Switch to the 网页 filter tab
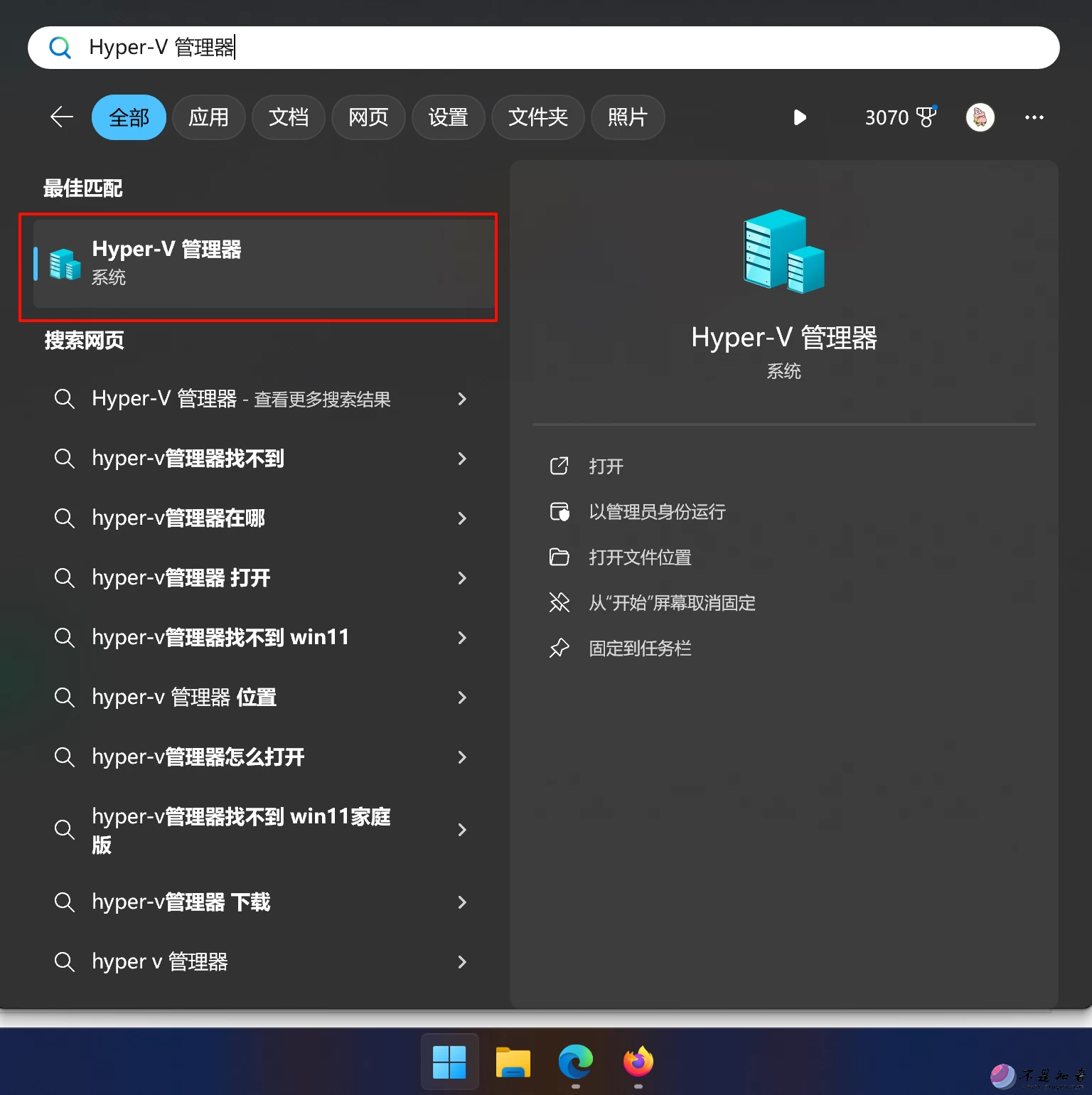Viewport: 1092px width, 1095px height. coord(368,117)
